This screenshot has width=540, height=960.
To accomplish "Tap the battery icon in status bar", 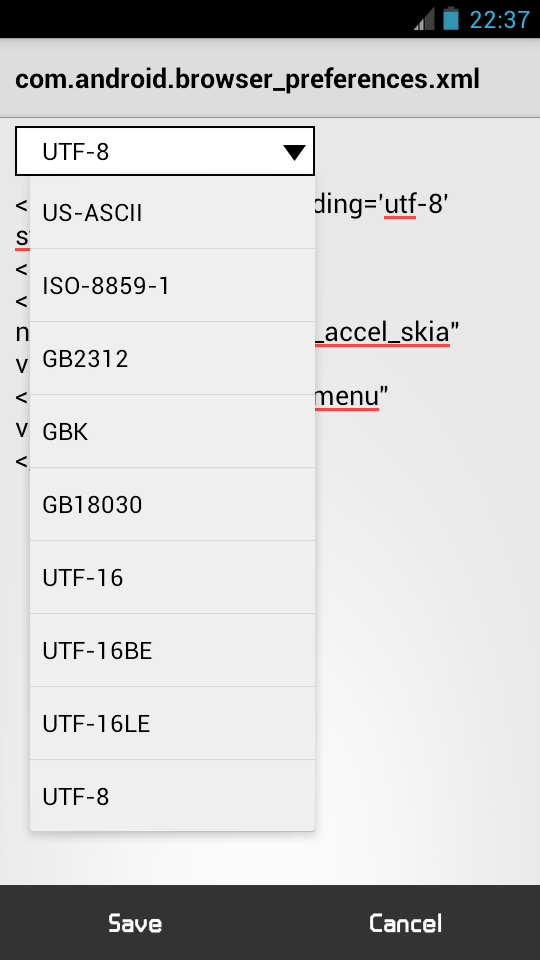I will [451, 18].
